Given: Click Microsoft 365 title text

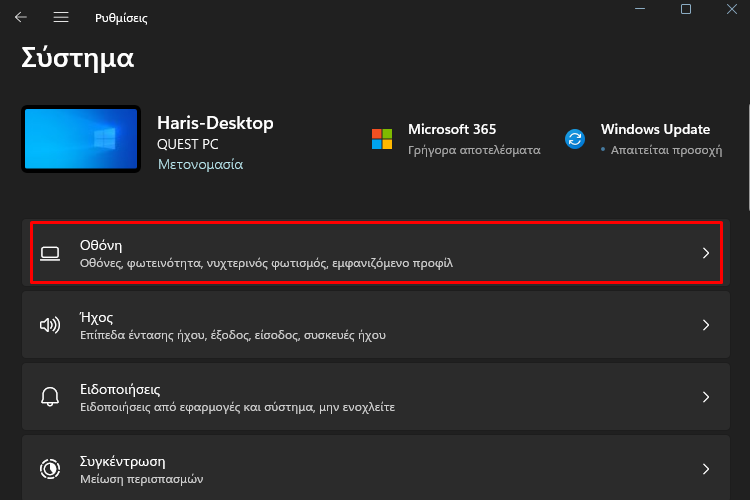Looking at the screenshot, I should click(452, 129).
